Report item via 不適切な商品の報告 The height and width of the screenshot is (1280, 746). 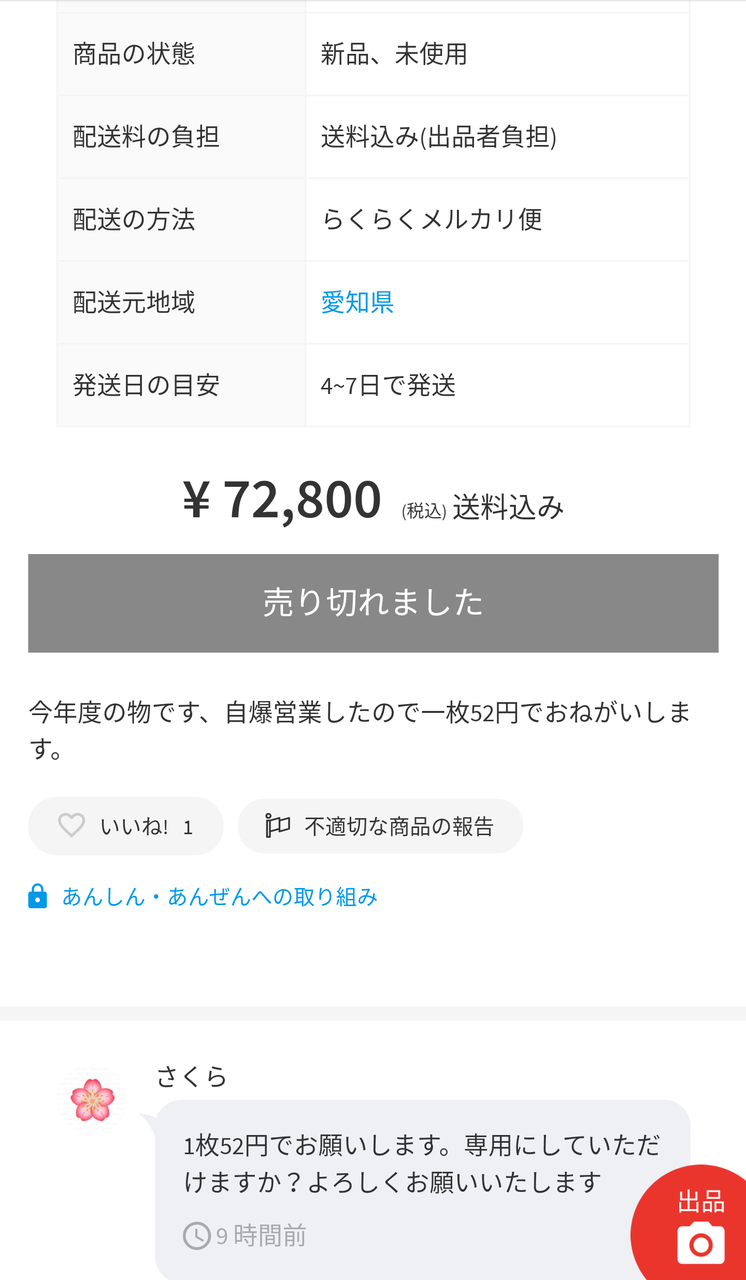click(x=398, y=826)
